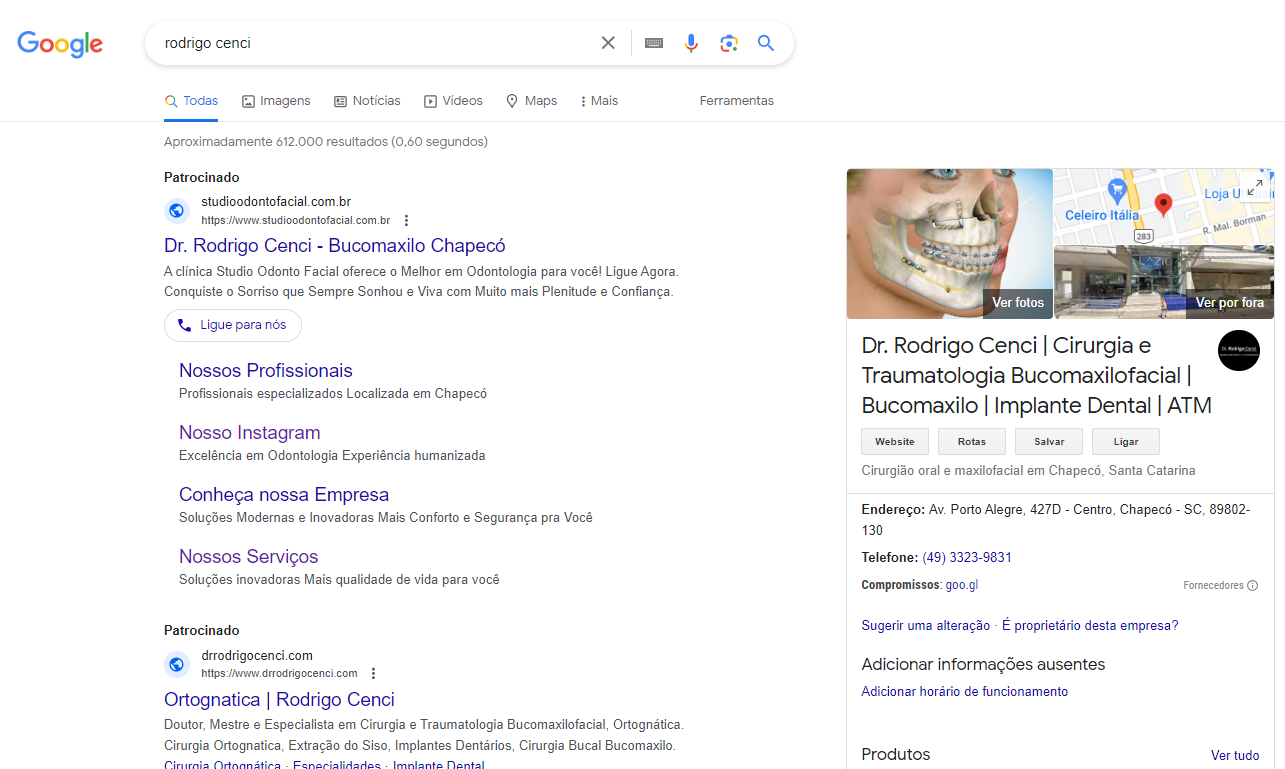Click the https://www.drrodrigocenci.com URL text
Screen dimensions: 1285x769
point(279,673)
